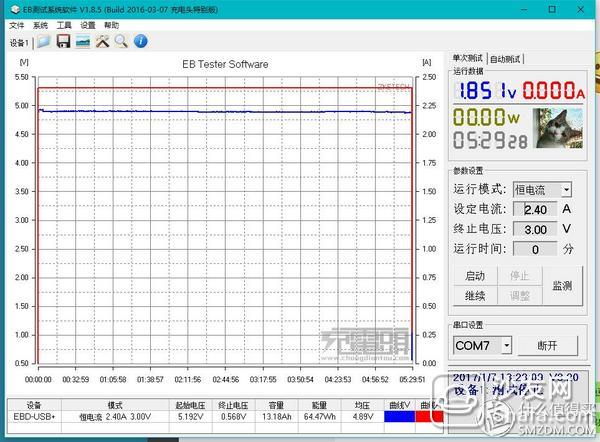Select the 恒电流 2.40A 3.00V mode cell

point(115,416)
